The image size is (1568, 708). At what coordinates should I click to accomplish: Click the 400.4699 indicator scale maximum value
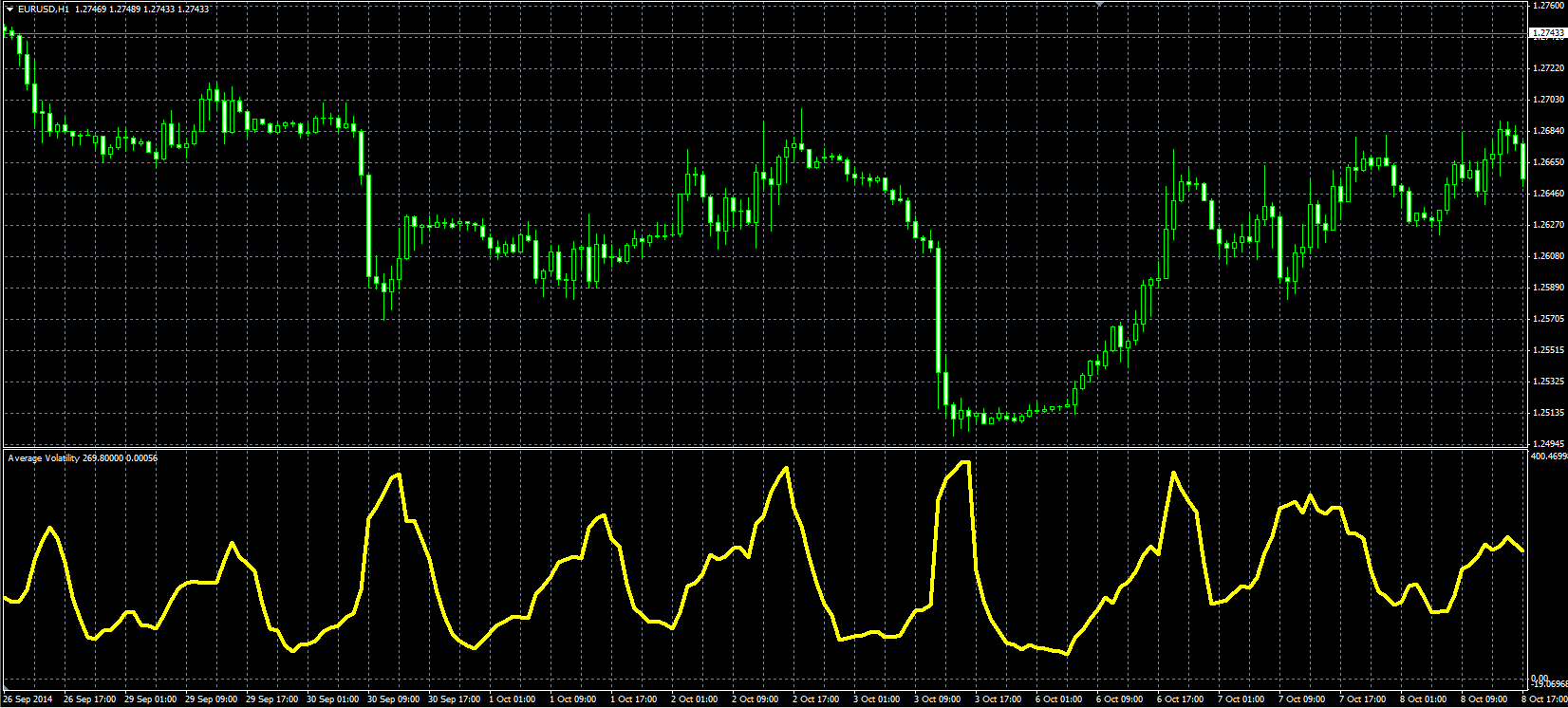point(1548,456)
